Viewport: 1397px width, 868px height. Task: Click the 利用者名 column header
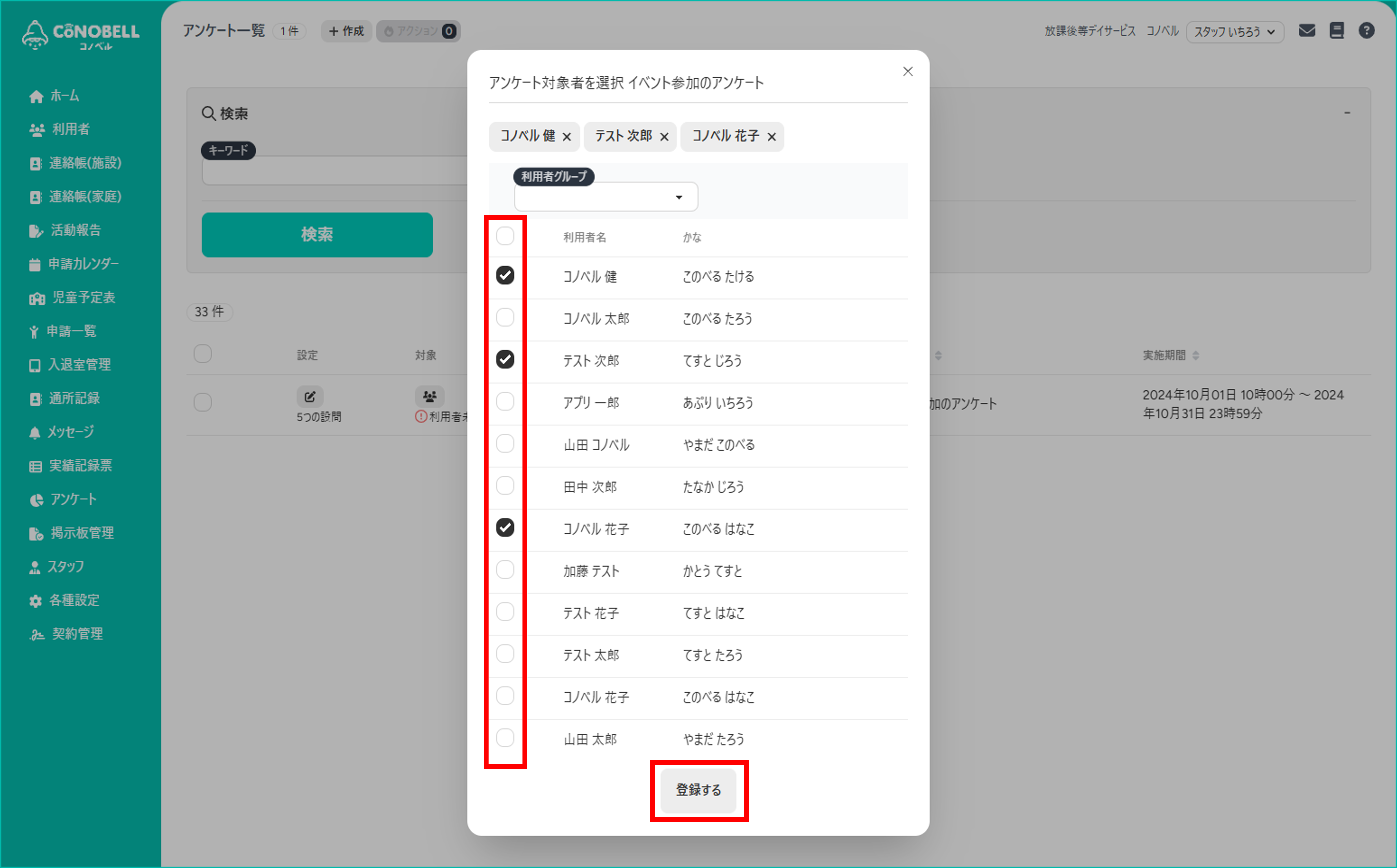click(585, 238)
